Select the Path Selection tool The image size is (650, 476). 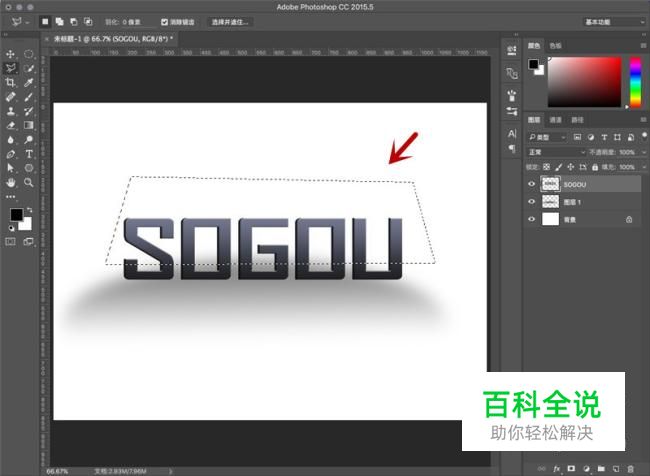pos(10,168)
